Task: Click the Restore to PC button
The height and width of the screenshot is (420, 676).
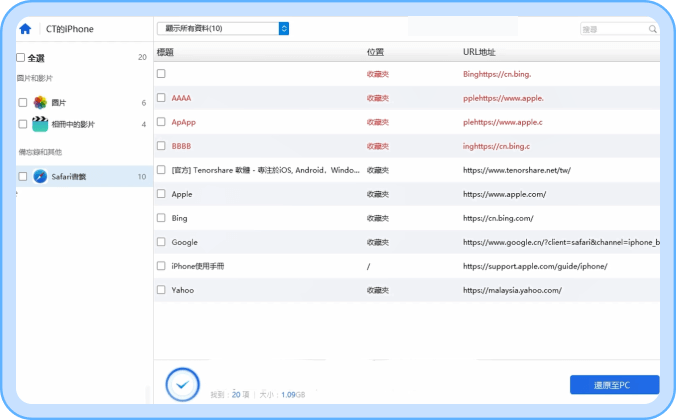Action: pos(614,385)
